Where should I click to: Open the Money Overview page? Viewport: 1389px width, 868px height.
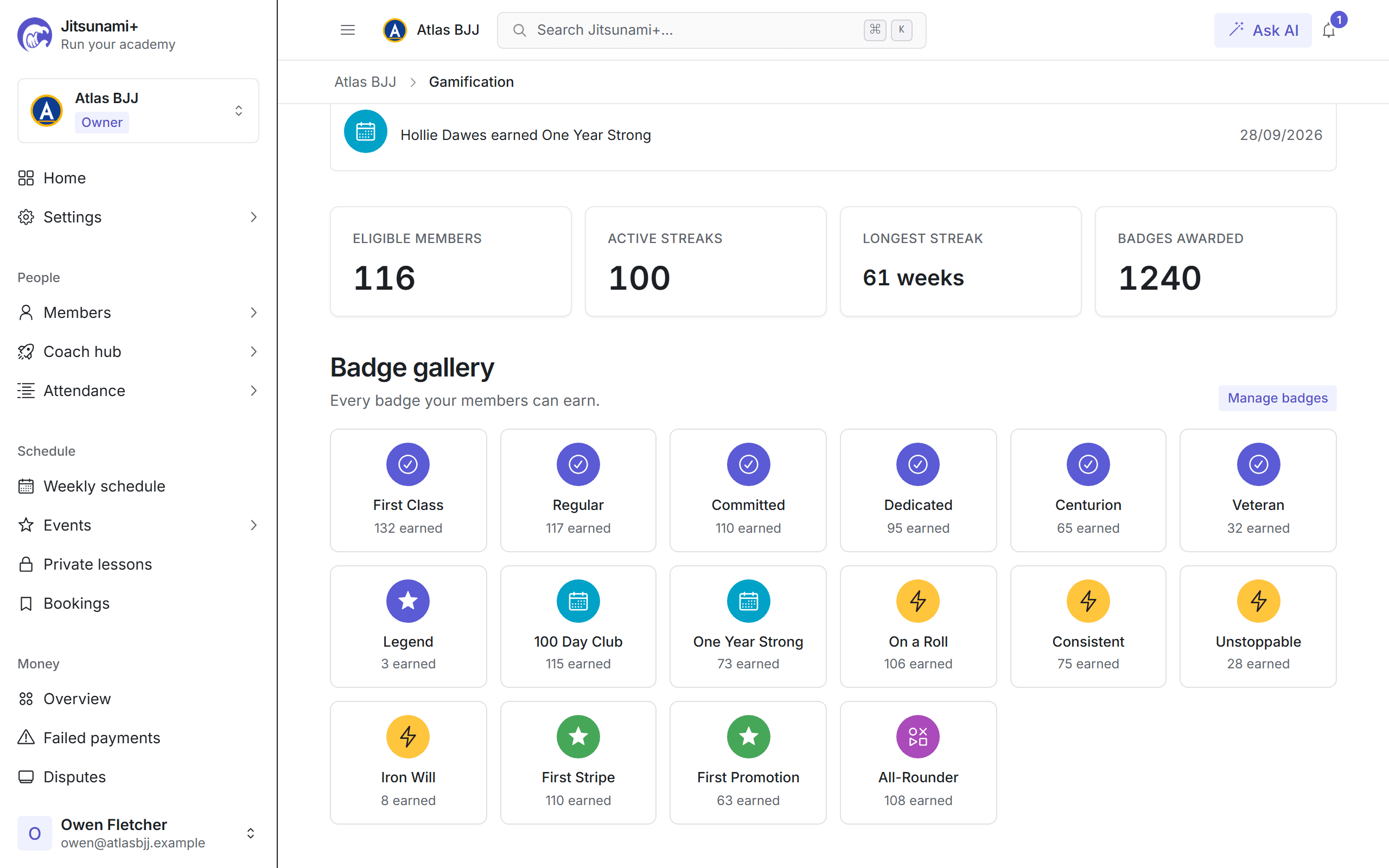pos(138,698)
